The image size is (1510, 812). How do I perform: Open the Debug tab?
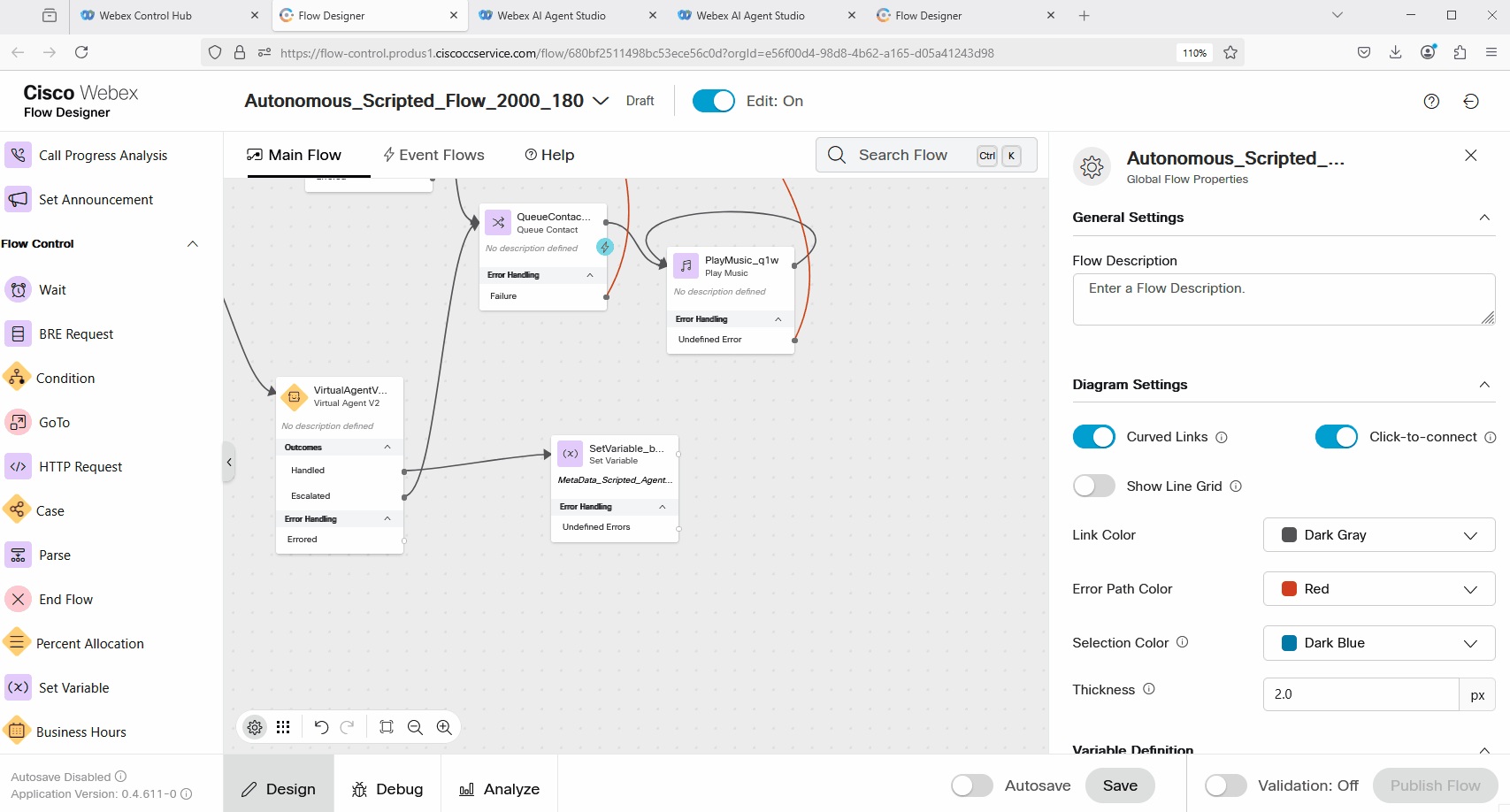387,789
